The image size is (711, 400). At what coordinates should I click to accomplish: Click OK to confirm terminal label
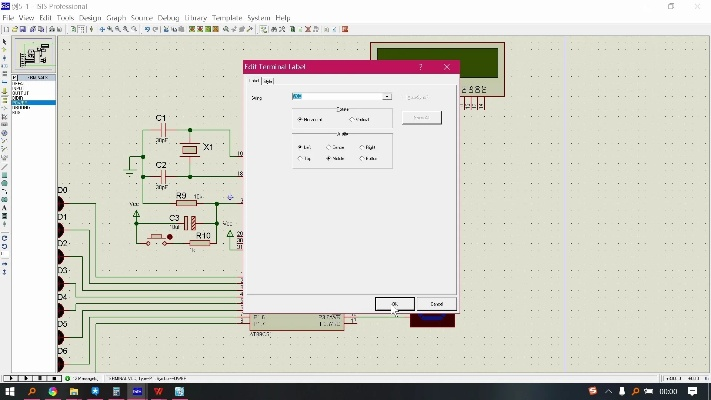tap(394, 304)
